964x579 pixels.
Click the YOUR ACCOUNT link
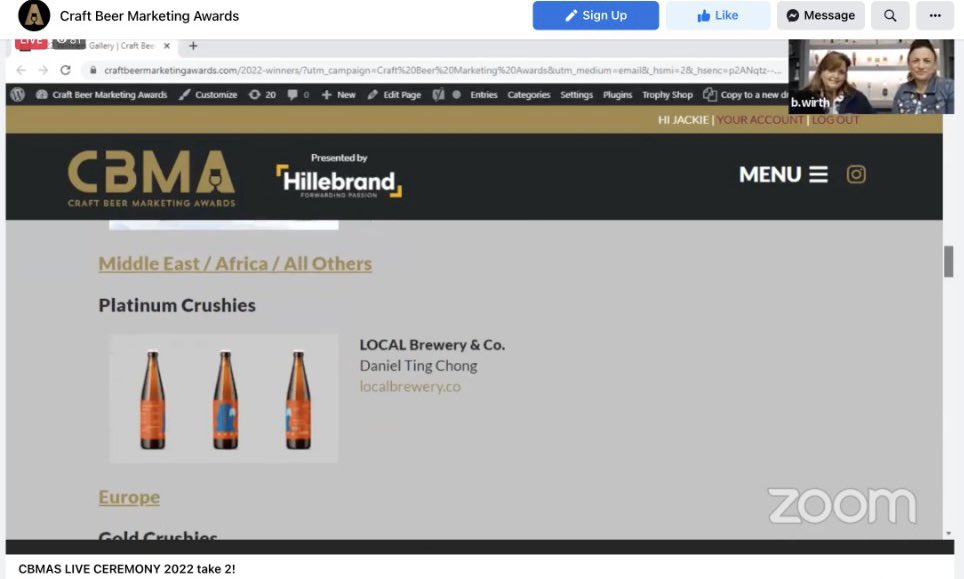(x=760, y=120)
